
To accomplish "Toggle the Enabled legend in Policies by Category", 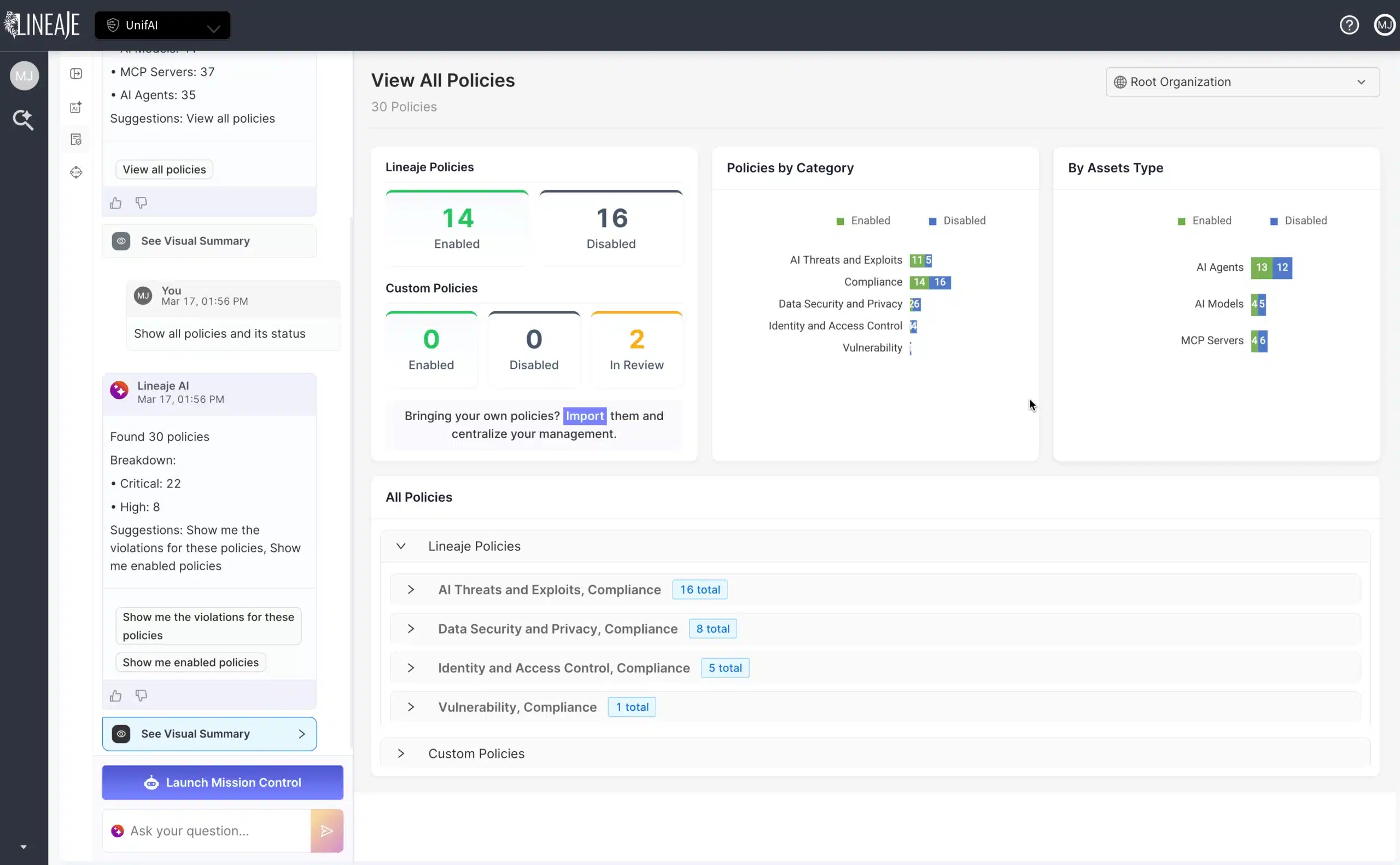I will pos(863,220).
